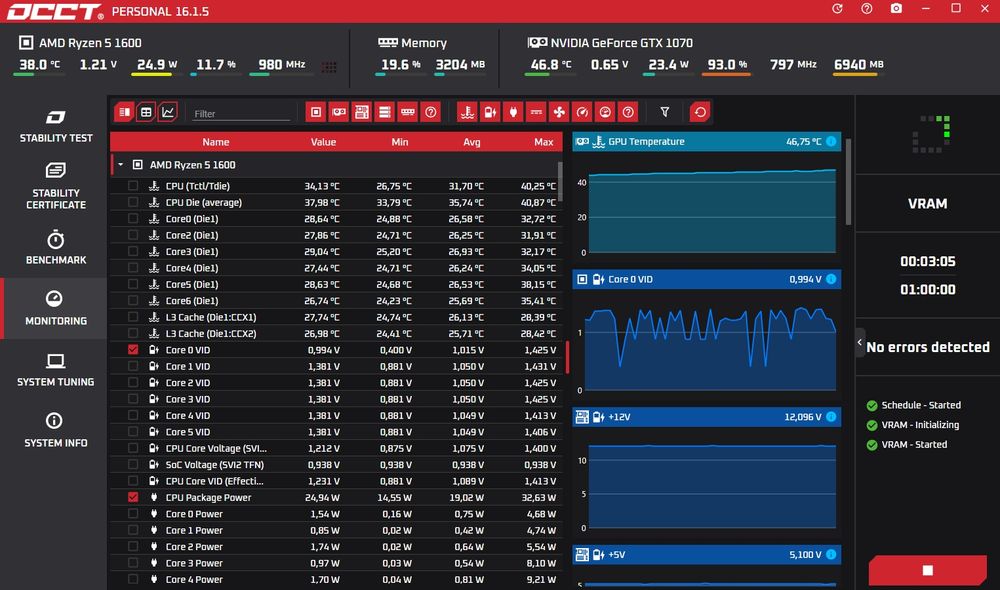
Task: Open the help question mark in title bar
Action: [867, 9]
